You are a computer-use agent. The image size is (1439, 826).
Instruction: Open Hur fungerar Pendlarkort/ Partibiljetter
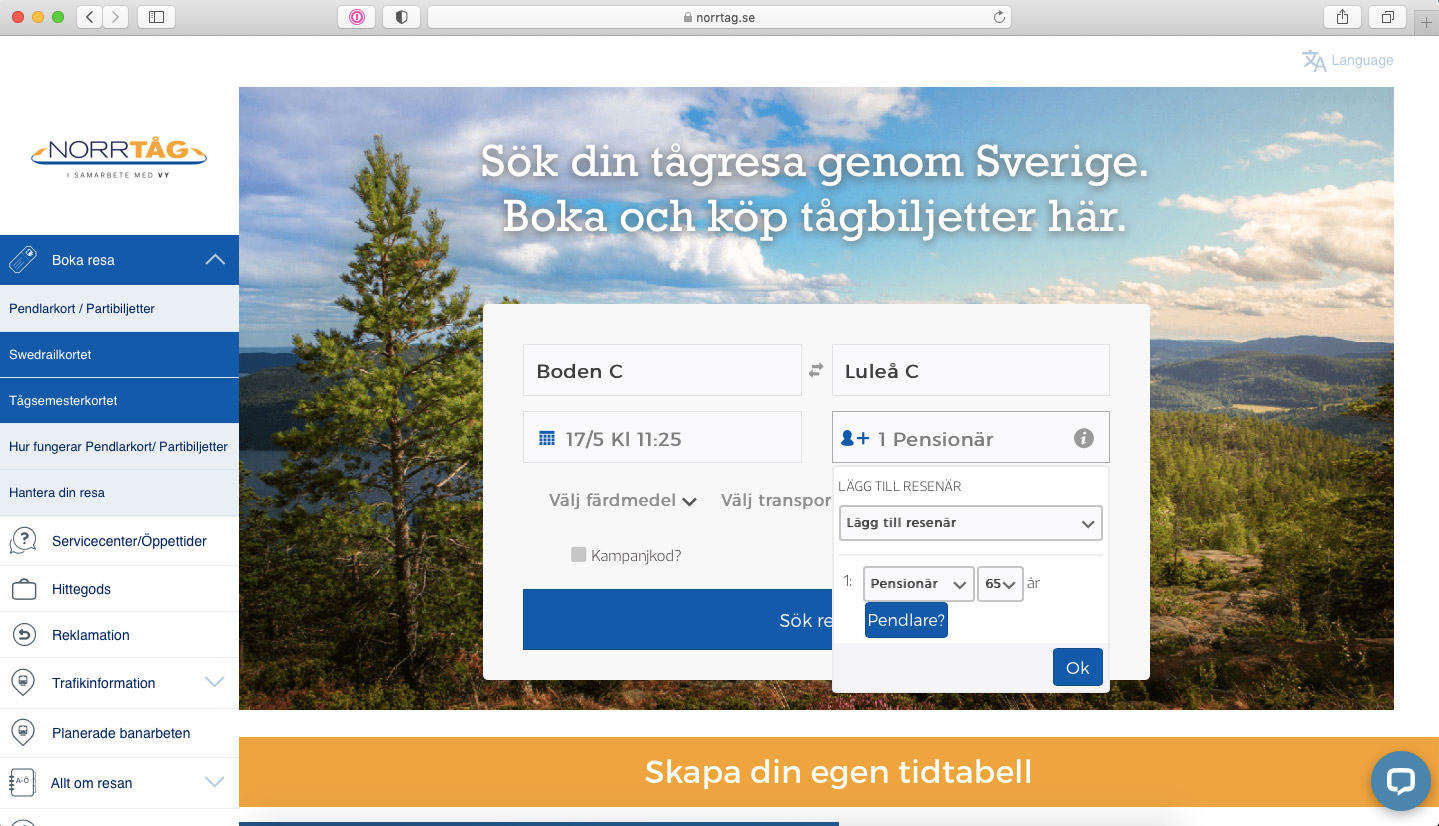119,447
